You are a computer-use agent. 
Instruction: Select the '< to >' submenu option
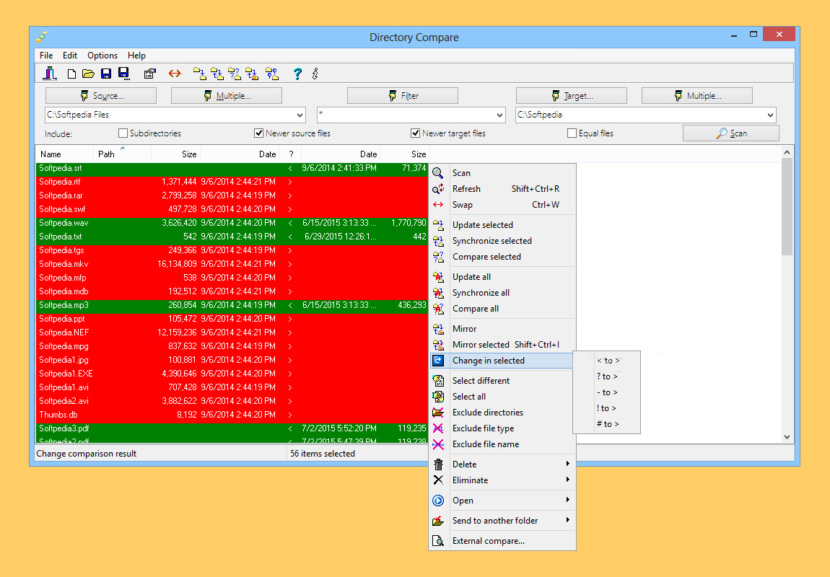click(x=607, y=360)
